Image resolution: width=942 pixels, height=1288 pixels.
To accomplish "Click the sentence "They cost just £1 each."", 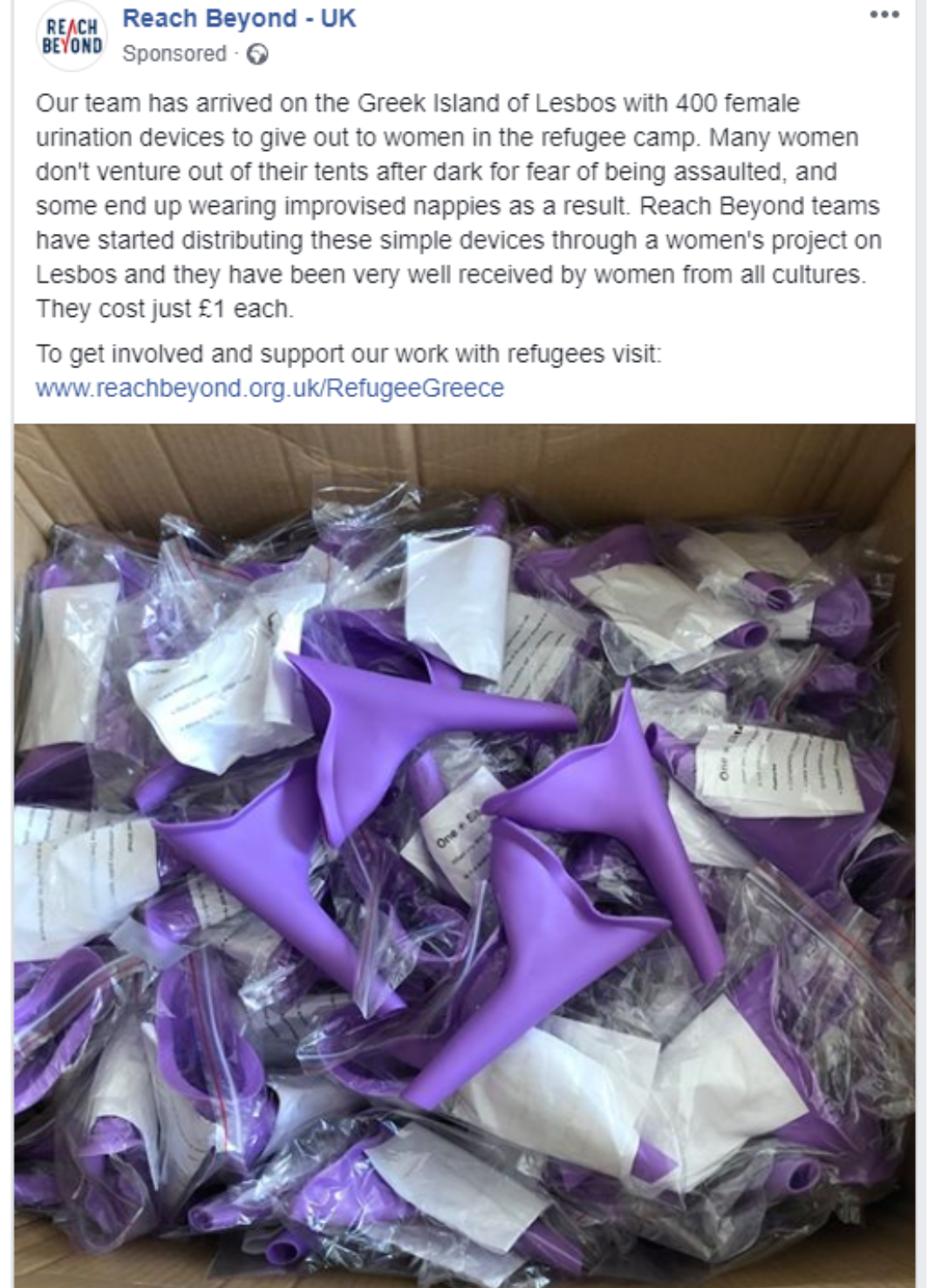I will pos(165,309).
